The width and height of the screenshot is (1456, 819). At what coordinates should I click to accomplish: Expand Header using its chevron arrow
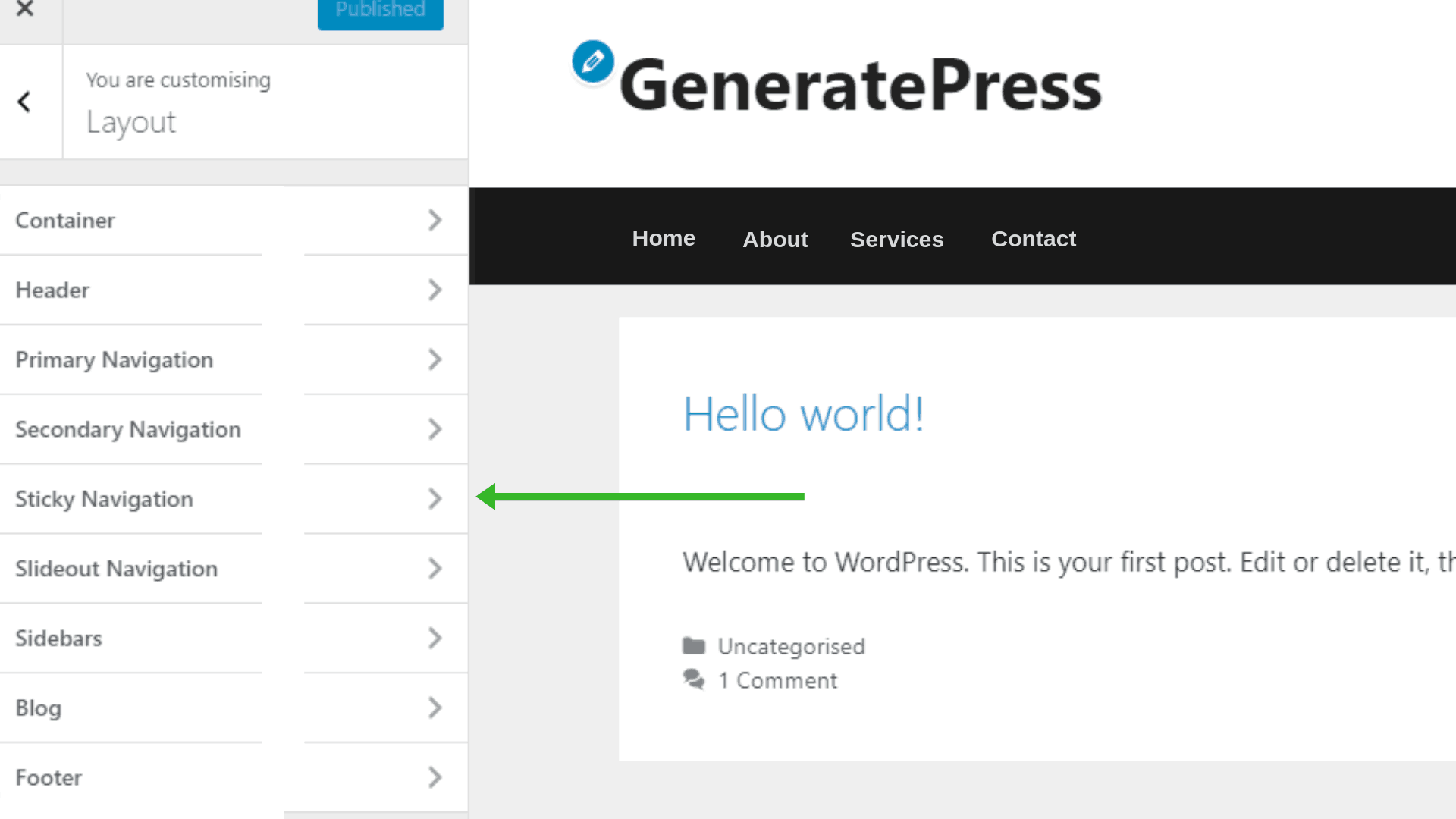[x=435, y=290]
